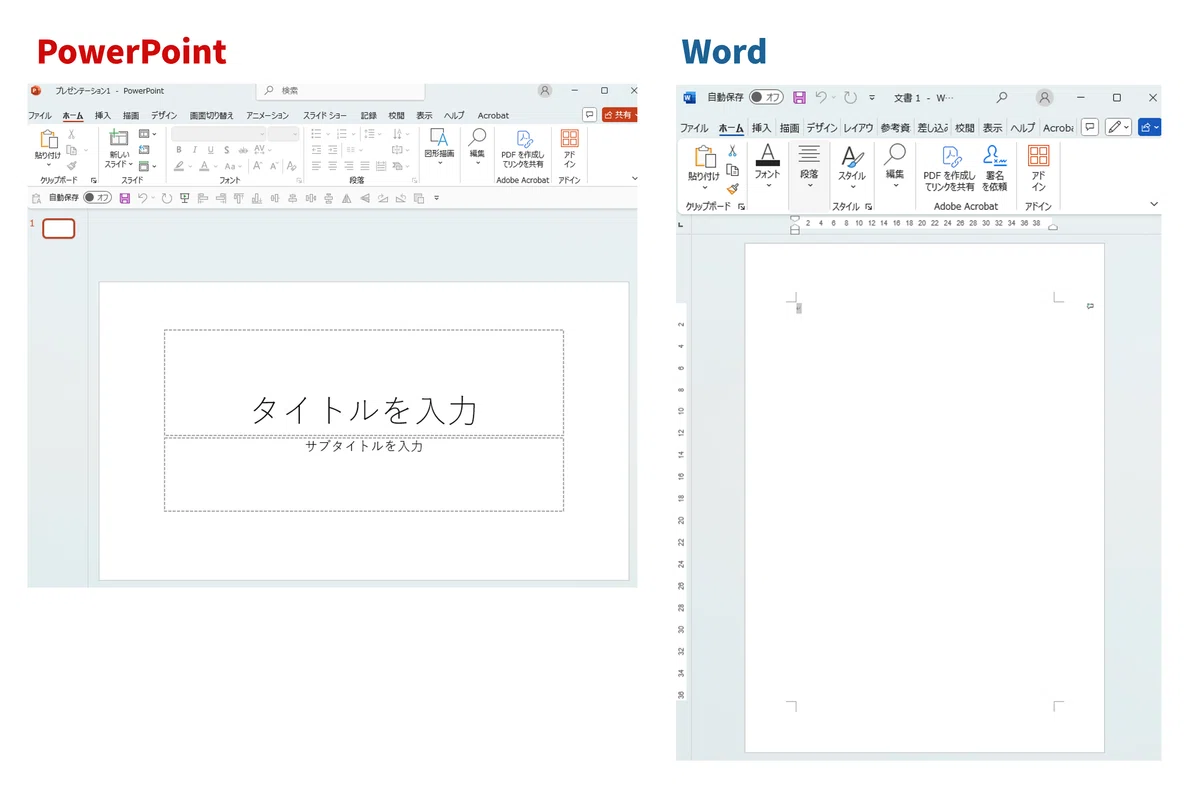Click the Cut scissors icon in Word
The image size is (1200, 797).
point(732,151)
